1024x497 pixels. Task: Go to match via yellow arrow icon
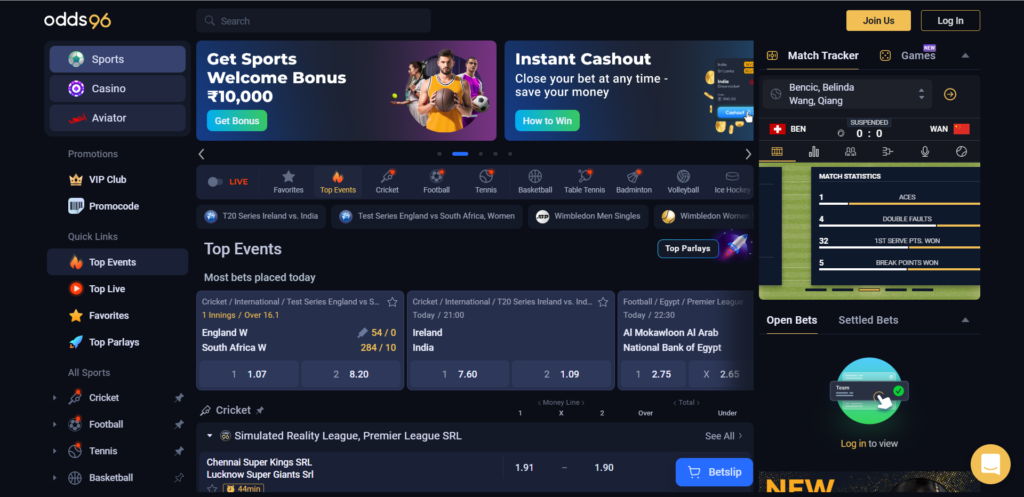(x=950, y=94)
